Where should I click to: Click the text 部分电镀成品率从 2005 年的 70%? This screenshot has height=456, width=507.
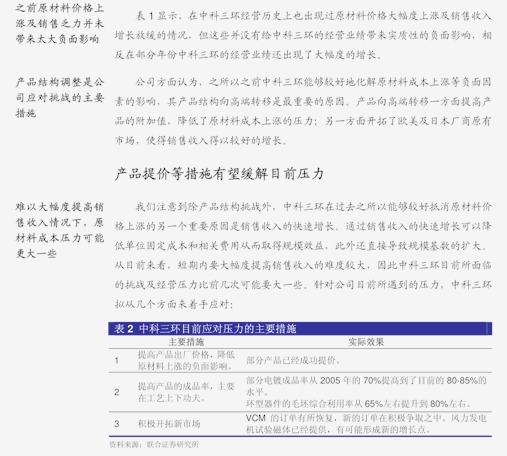pos(366,386)
